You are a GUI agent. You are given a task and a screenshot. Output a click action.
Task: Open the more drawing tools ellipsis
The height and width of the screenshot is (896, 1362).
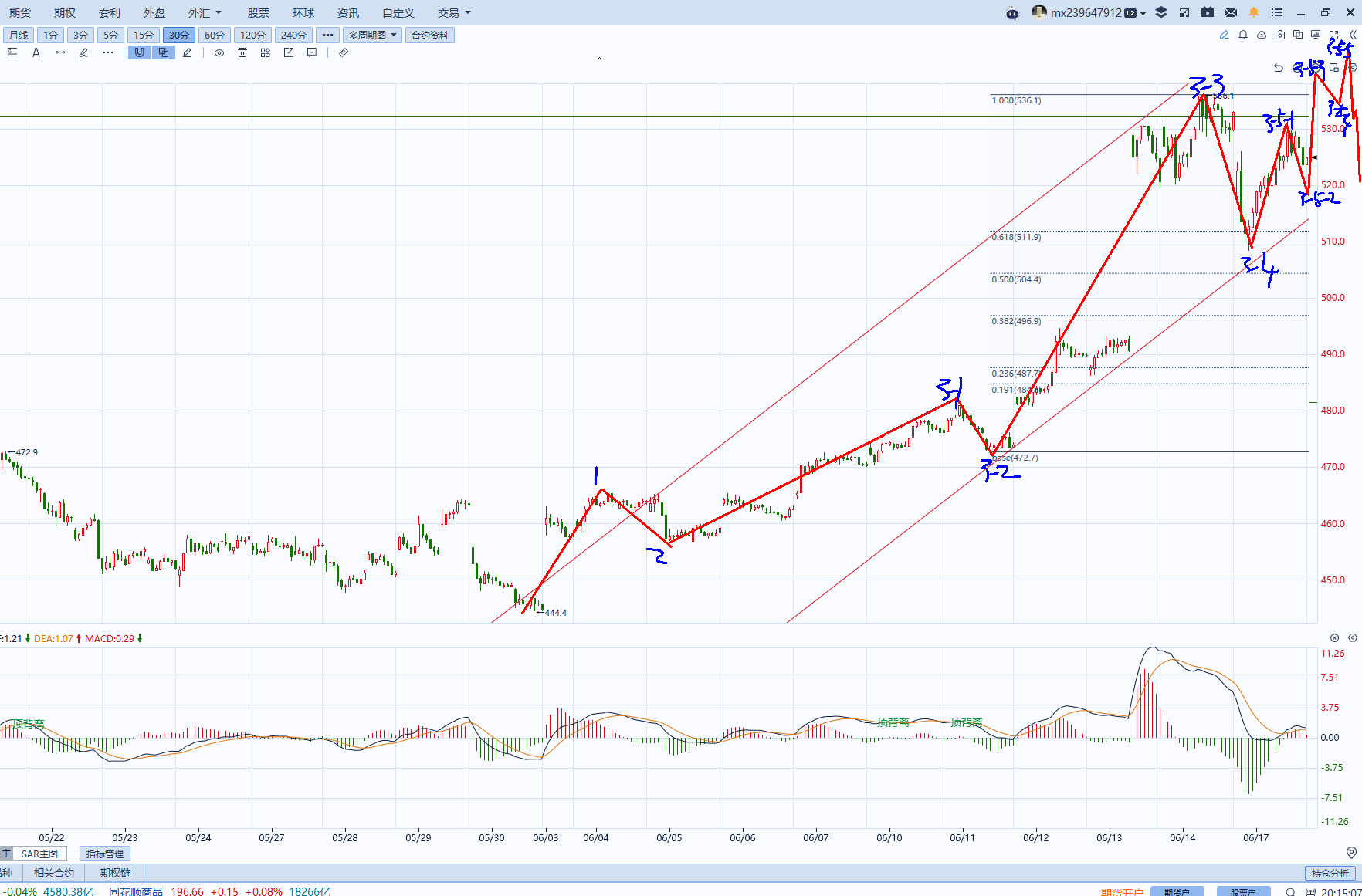108,52
